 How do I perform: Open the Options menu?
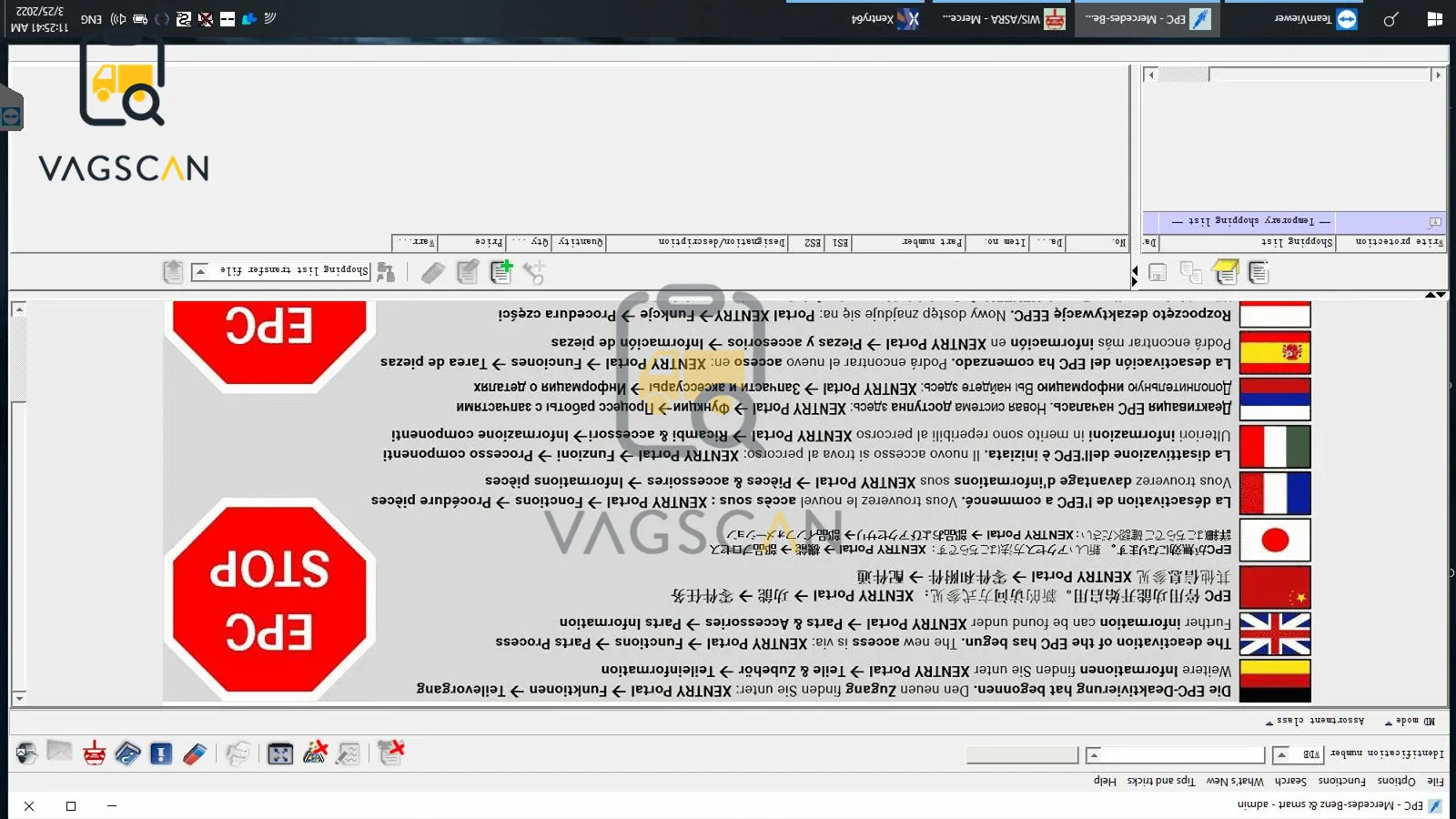(x=1396, y=781)
